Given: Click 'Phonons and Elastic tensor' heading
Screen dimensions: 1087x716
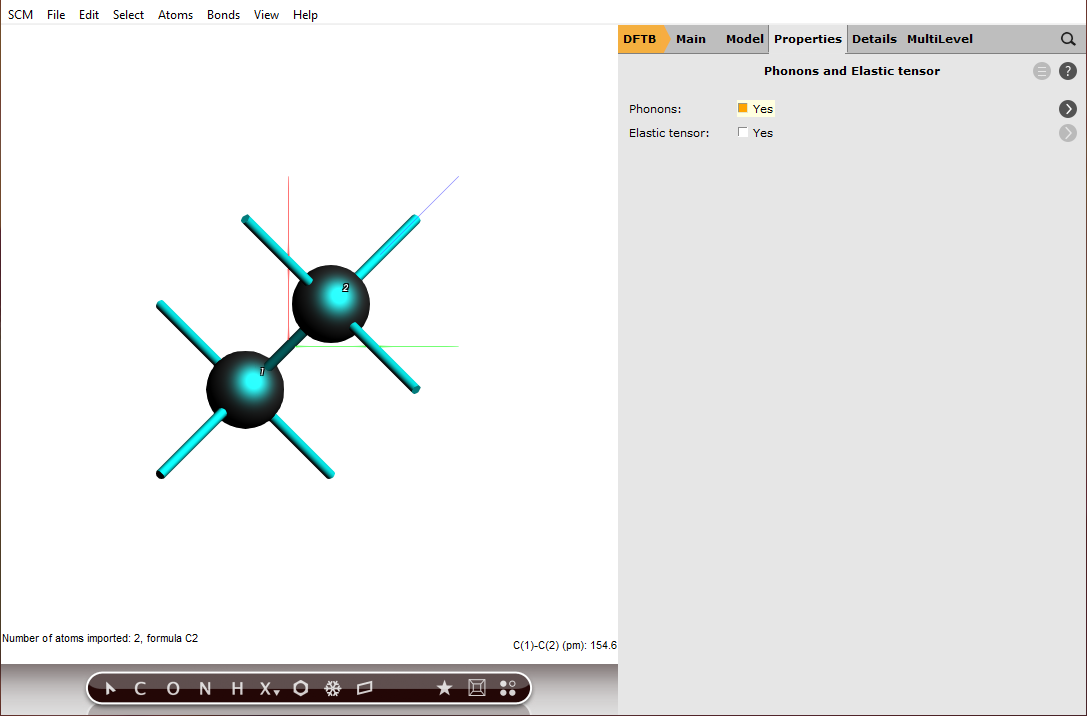Looking at the screenshot, I should pyautogui.click(x=852, y=71).
